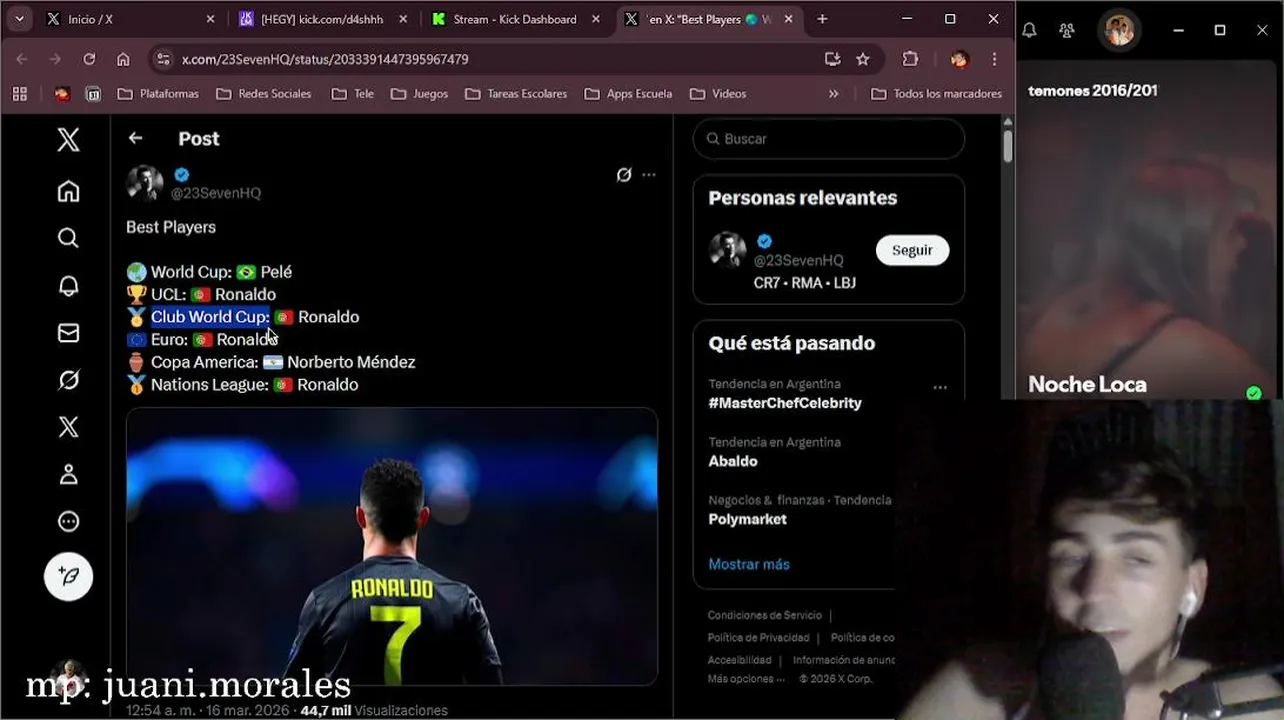Click @23SevenHQ handle in post header
Screen dimensions: 1284x720
216,193
